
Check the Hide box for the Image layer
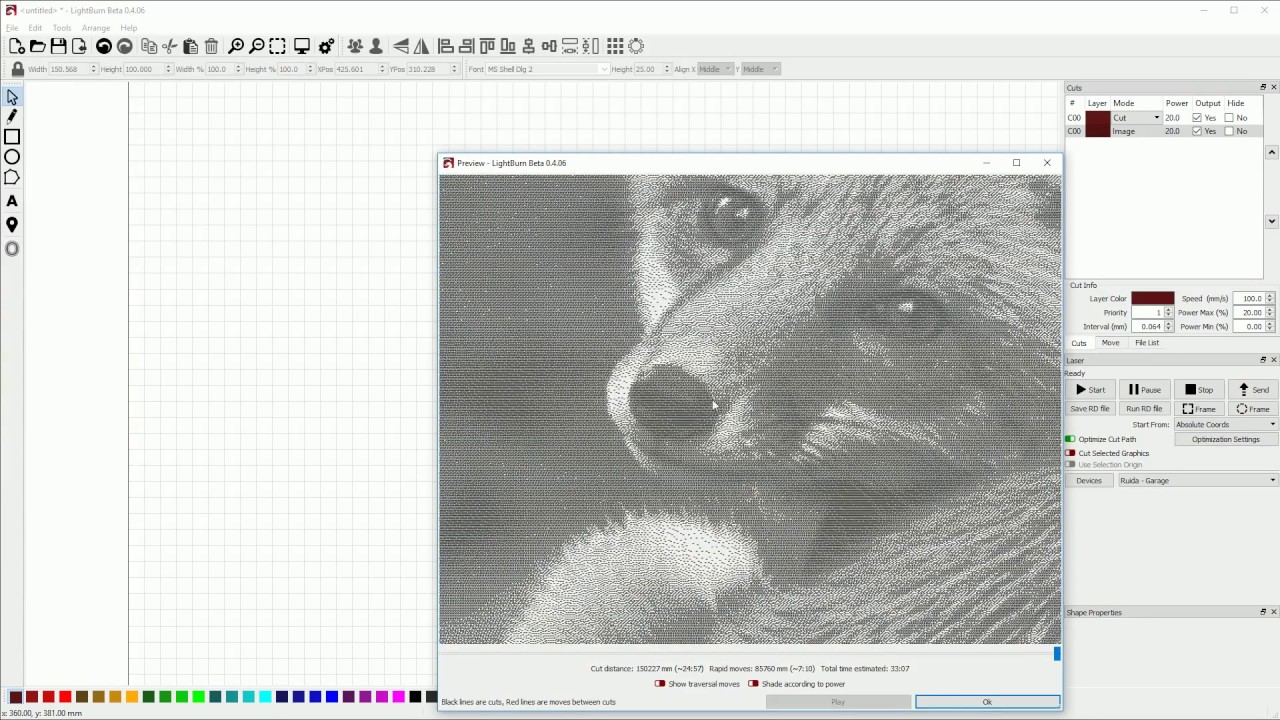(1229, 131)
